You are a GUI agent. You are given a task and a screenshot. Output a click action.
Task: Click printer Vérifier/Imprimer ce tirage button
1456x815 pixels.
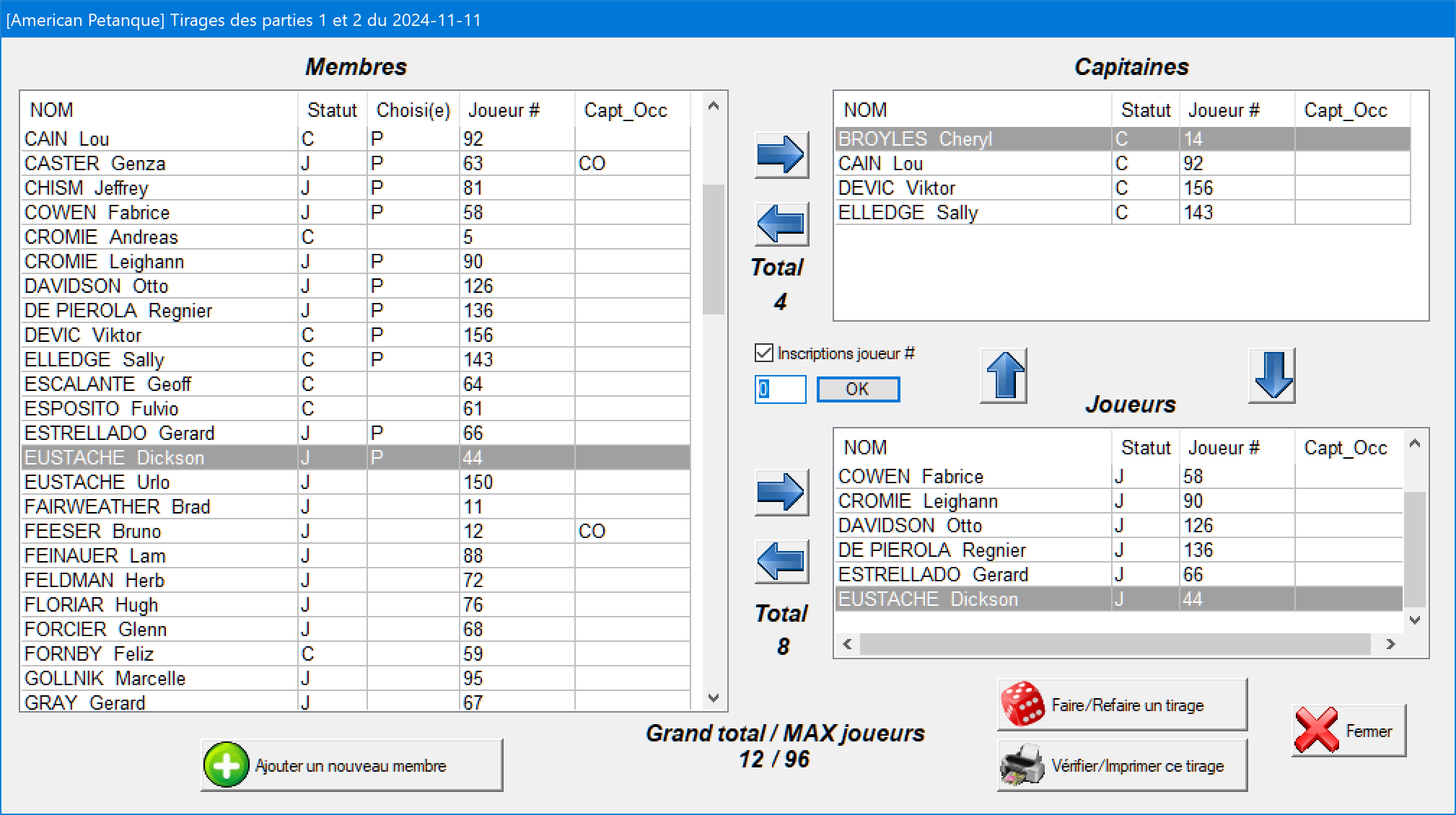[x=1122, y=765]
